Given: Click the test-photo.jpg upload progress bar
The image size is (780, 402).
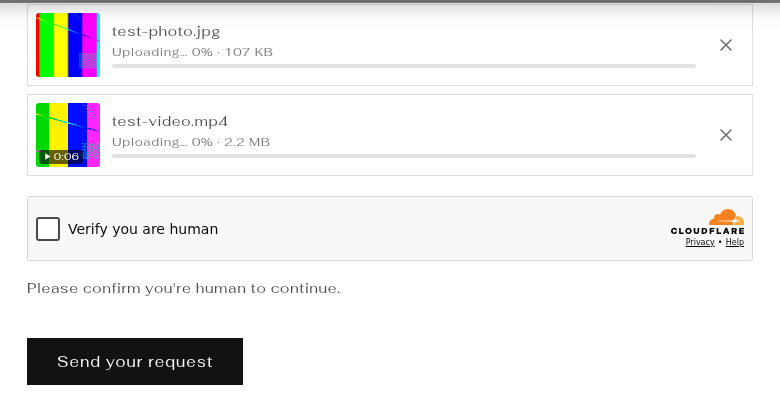Looking at the screenshot, I should [404, 66].
